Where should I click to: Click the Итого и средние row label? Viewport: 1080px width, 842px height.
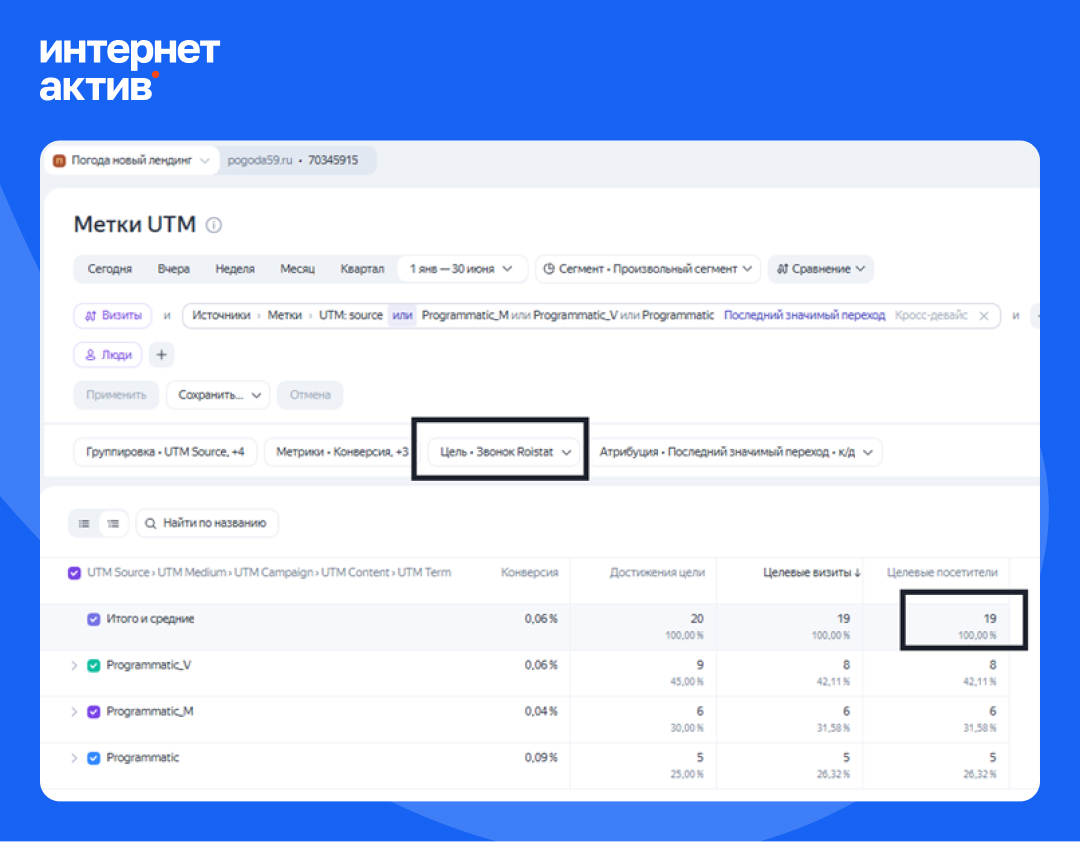click(150, 619)
